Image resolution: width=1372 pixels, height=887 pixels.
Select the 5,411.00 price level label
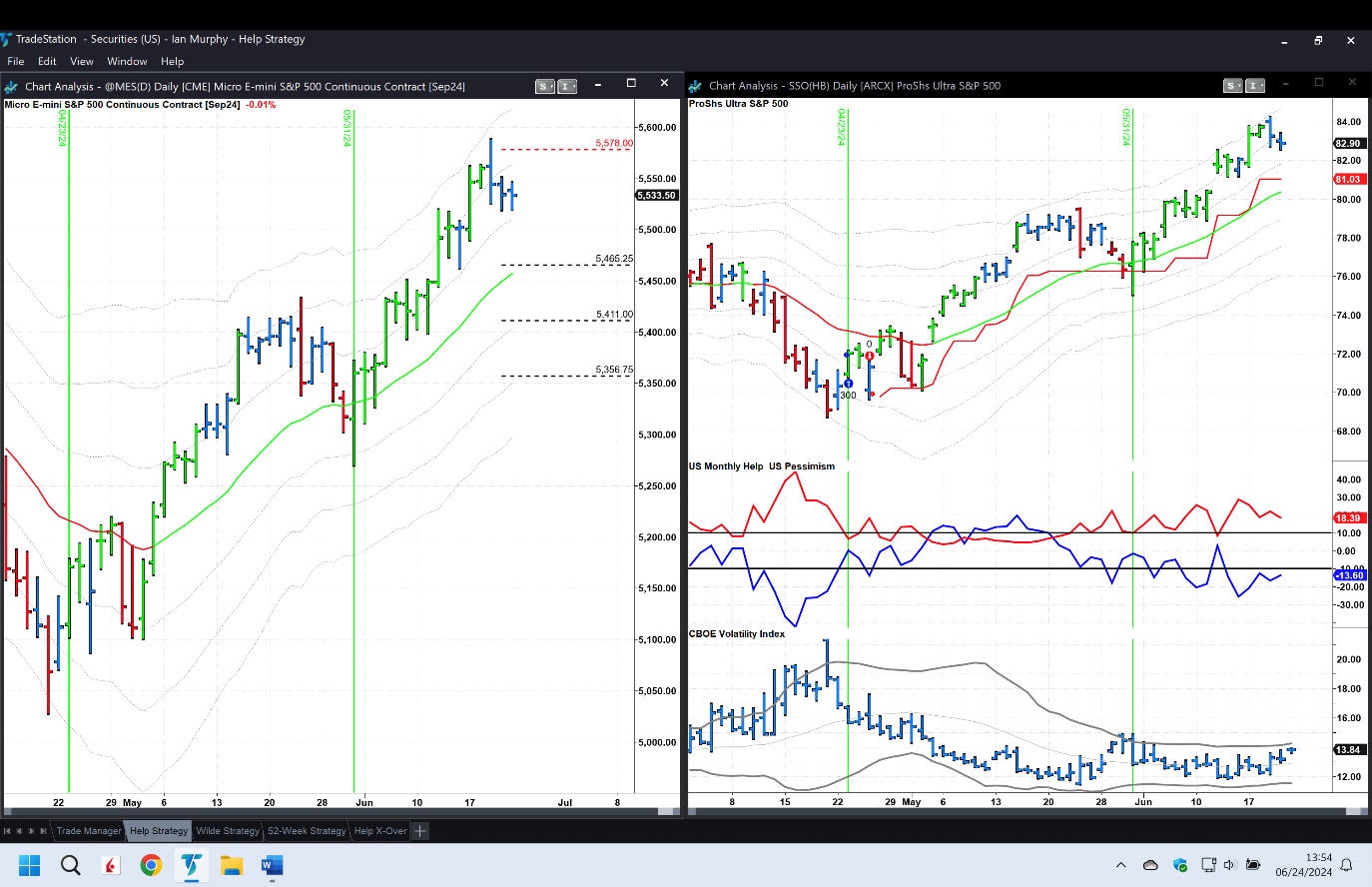[614, 315]
